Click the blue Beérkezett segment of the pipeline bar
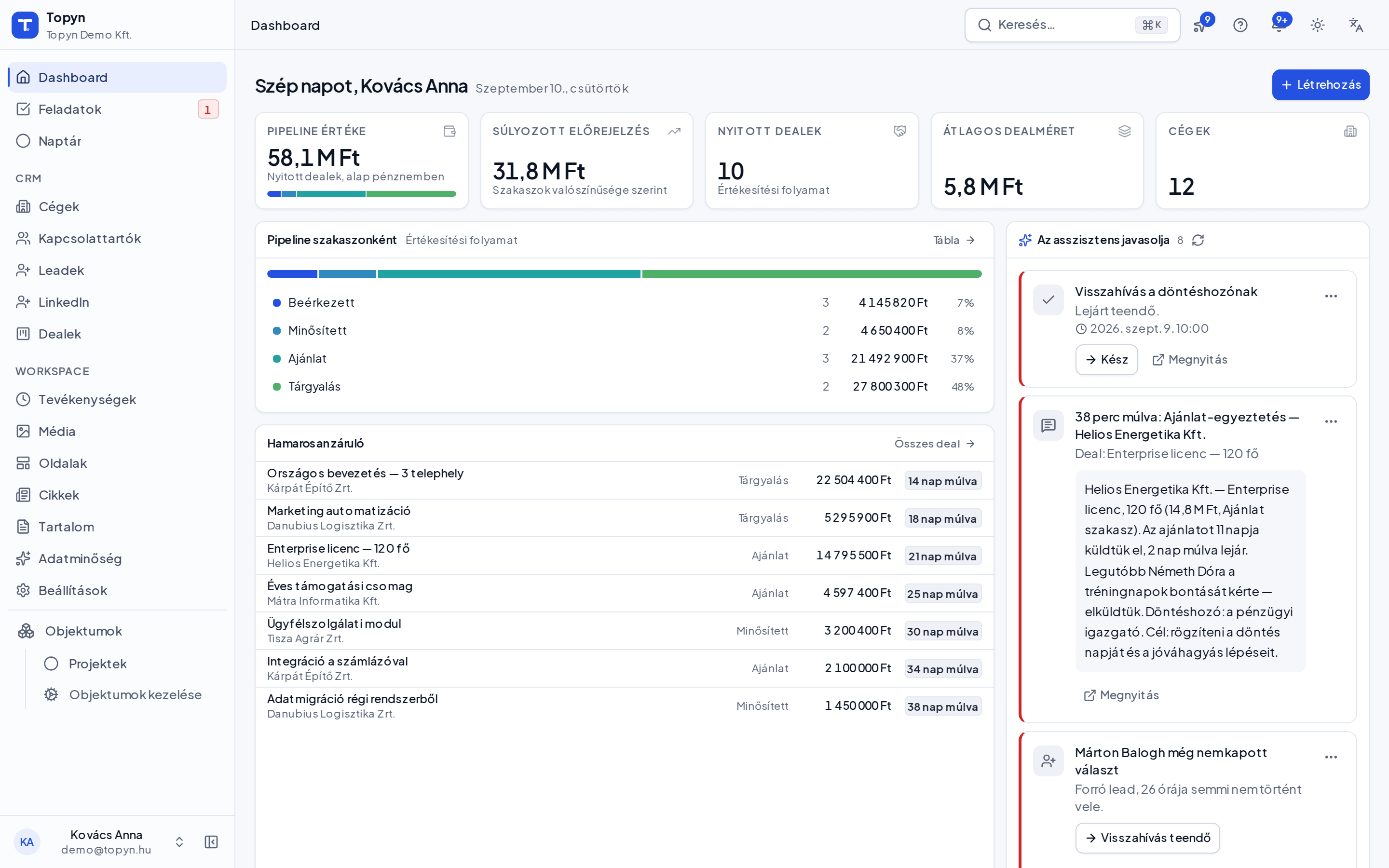The height and width of the screenshot is (868, 1389). point(292,274)
